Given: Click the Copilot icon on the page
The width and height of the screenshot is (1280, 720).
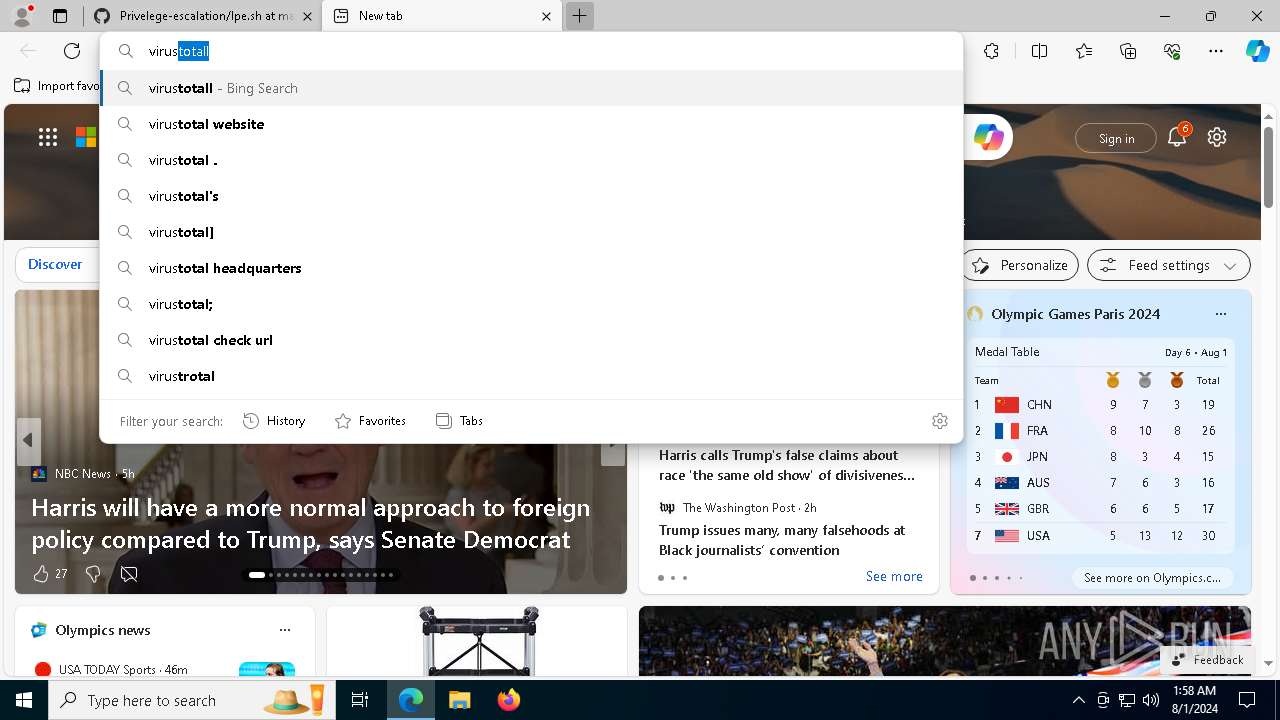Looking at the screenshot, I should (988, 138).
